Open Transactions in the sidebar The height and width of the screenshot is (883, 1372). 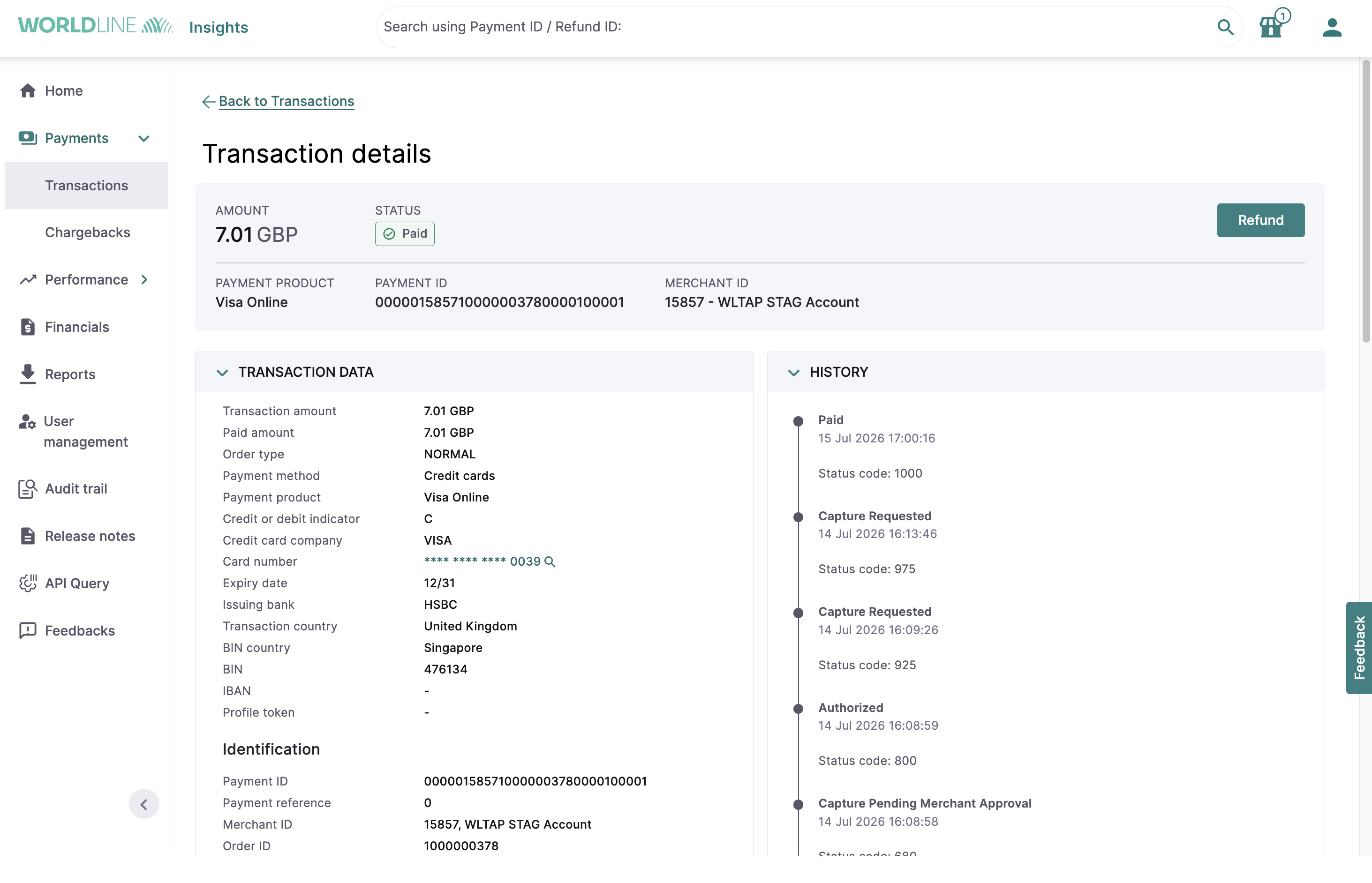click(86, 185)
